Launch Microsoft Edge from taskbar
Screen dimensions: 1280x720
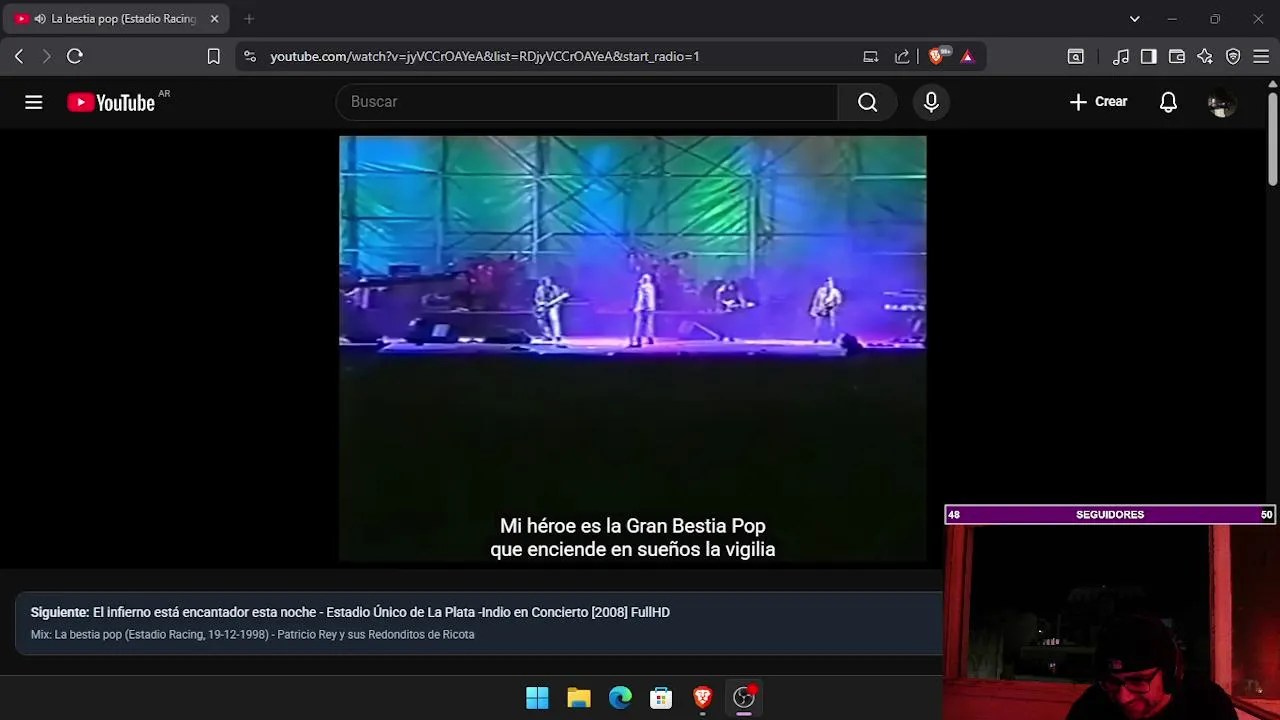point(620,698)
